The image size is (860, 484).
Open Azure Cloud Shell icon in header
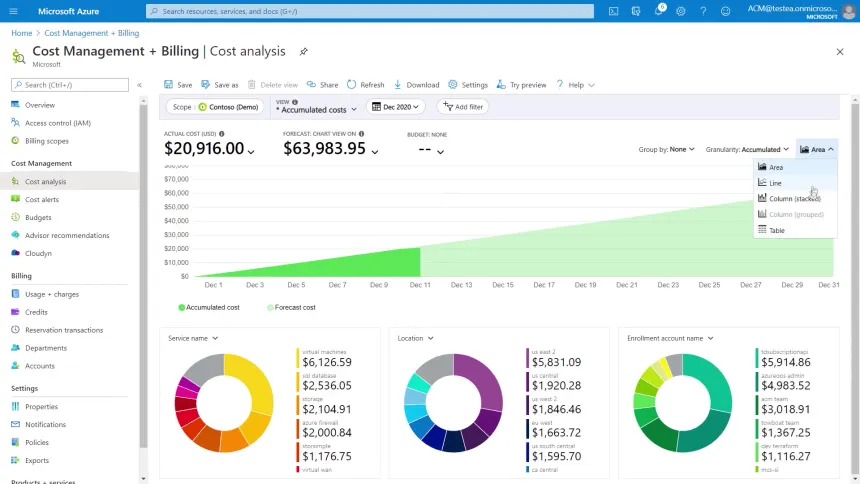(x=615, y=11)
